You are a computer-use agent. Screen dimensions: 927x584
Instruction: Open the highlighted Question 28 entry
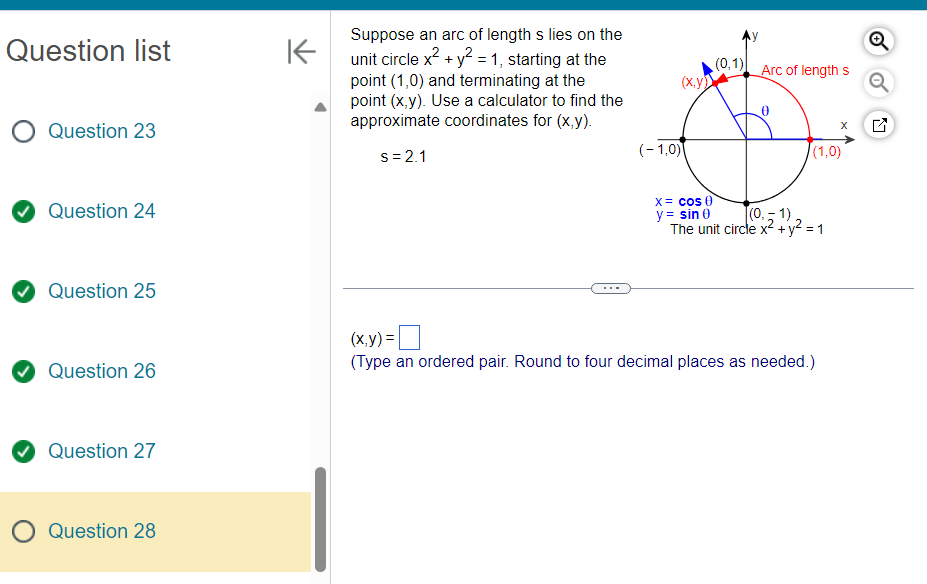pos(102,531)
